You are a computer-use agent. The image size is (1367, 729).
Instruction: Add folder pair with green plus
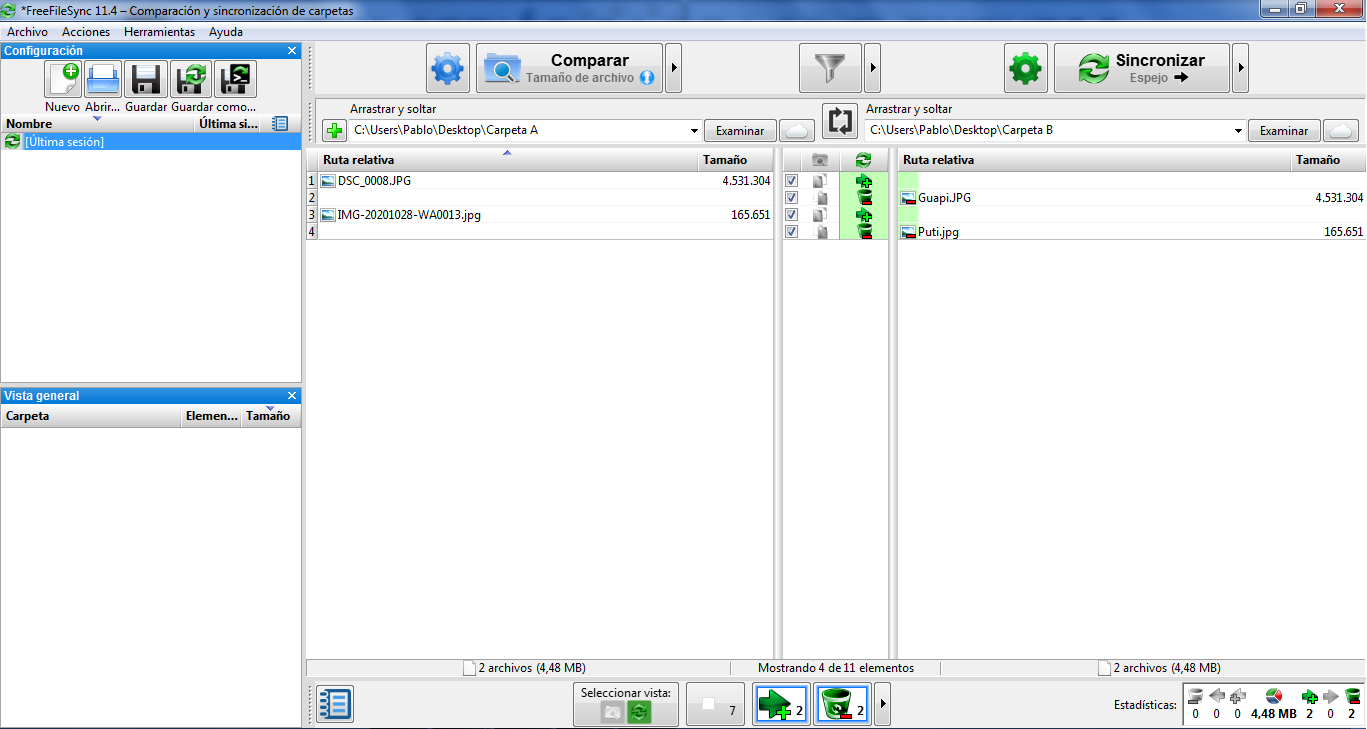coord(334,131)
